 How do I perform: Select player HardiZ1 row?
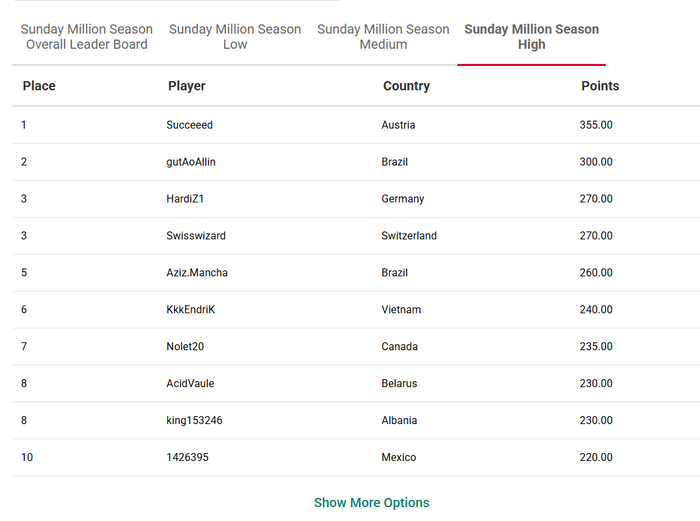tap(356, 199)
